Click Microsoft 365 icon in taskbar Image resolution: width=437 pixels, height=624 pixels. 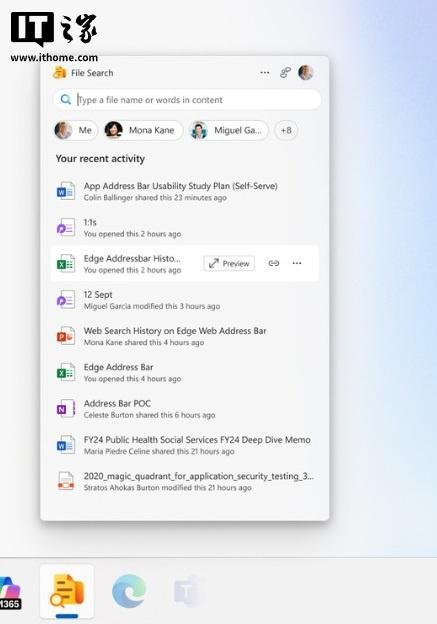pos(10,591)
